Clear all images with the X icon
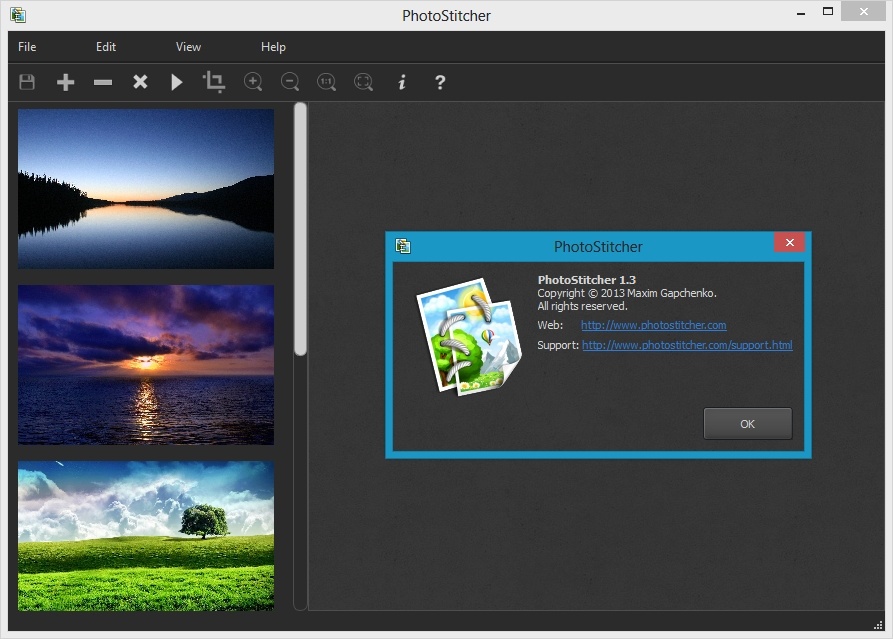Screen dimensions: 893x639 pyautogui.click(x=140, y=82)
